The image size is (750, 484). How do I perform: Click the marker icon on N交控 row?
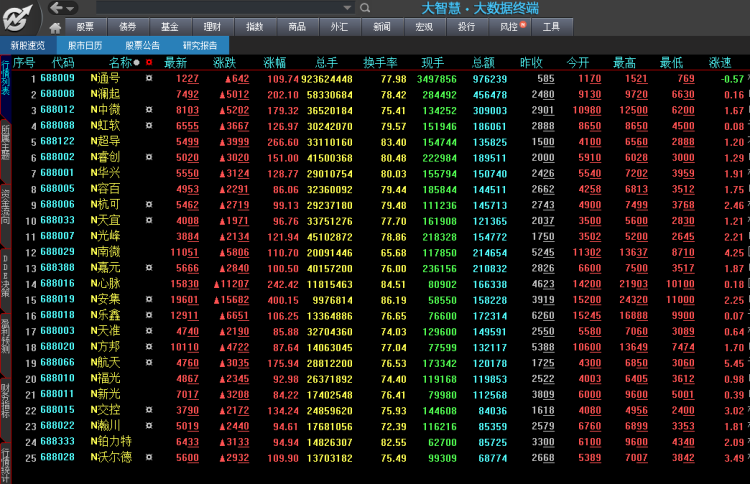(149, 409)
